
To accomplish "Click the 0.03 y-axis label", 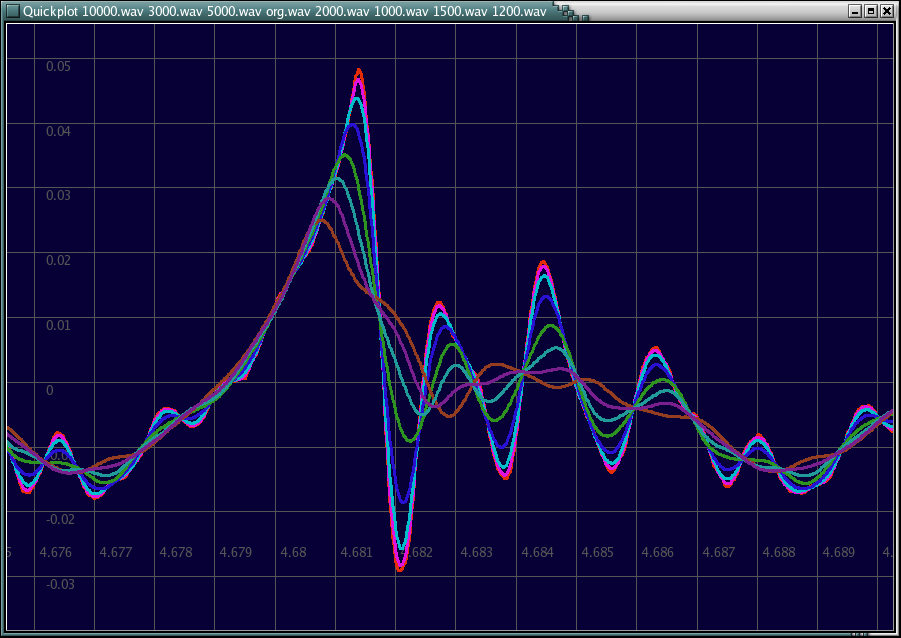I will pos(60,195).
